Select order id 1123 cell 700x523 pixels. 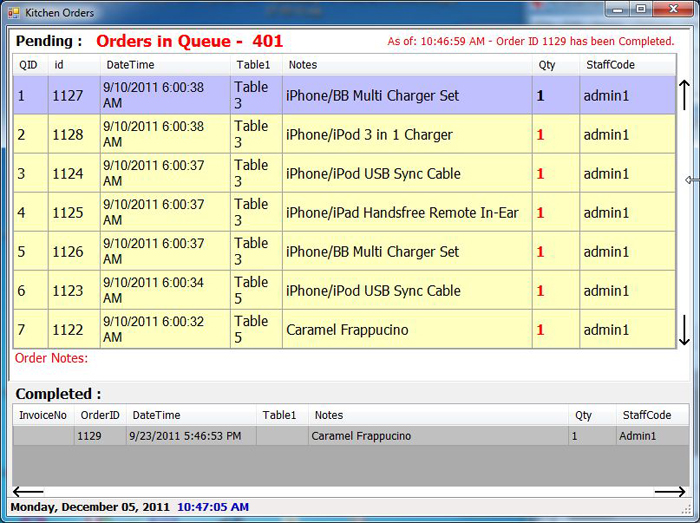coord(74,291)
